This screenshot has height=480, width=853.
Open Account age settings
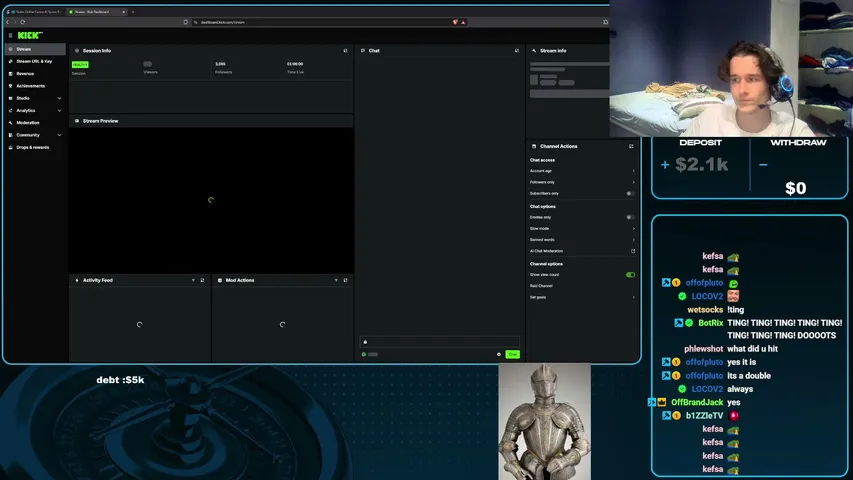pyautogui.click(x=582, y=171)
